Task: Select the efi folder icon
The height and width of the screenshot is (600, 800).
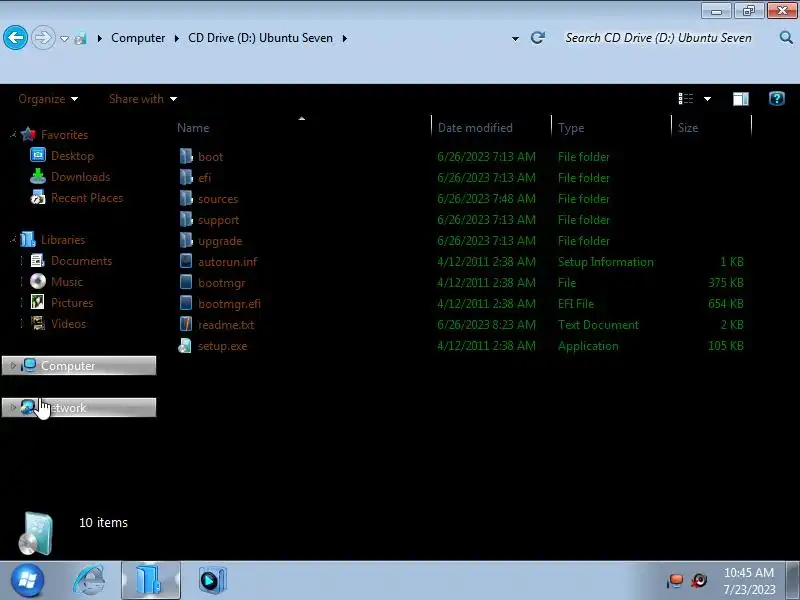Action: coord(186,177)
